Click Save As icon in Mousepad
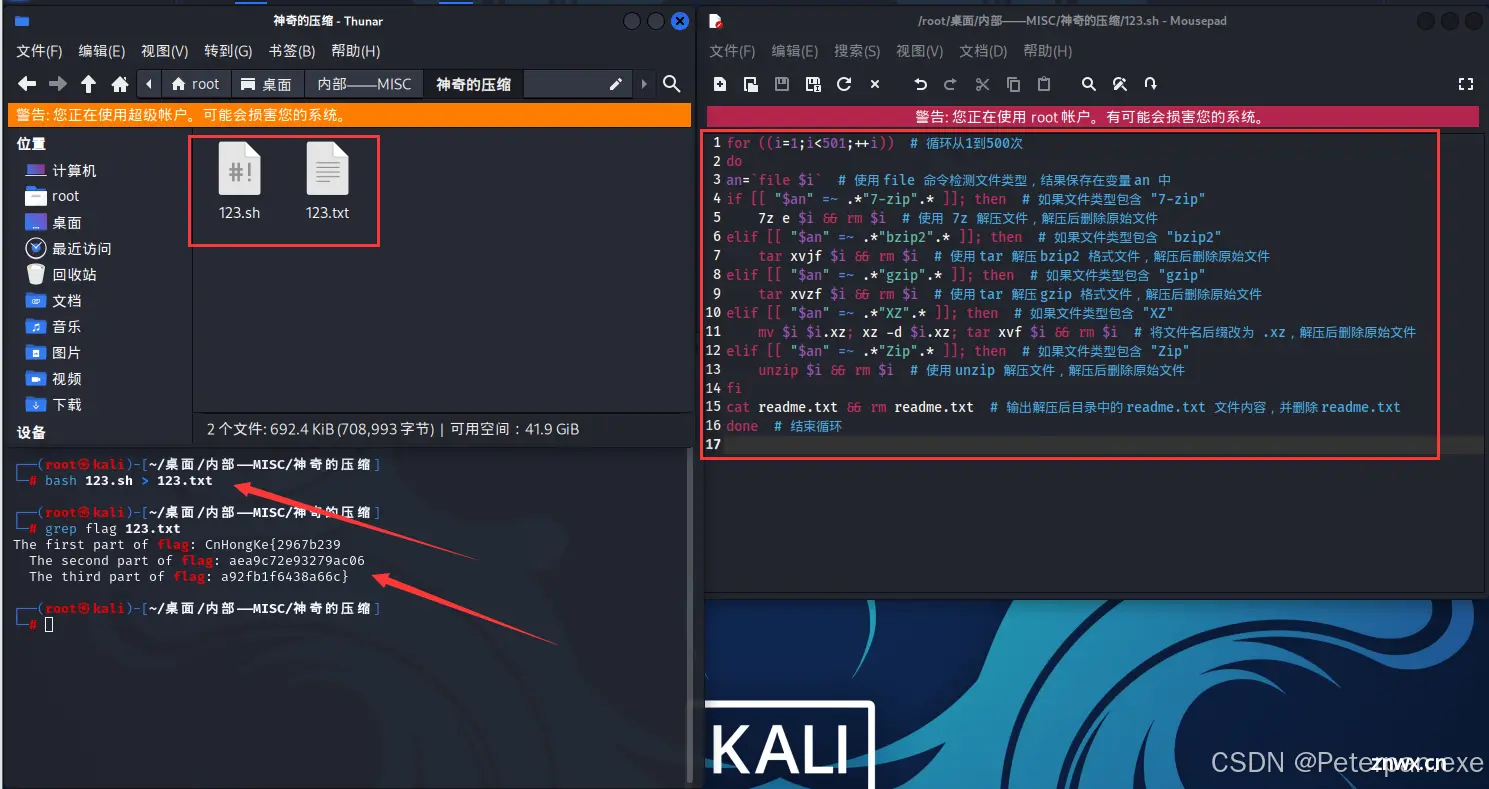1489x789 pixels. [813, 84]
